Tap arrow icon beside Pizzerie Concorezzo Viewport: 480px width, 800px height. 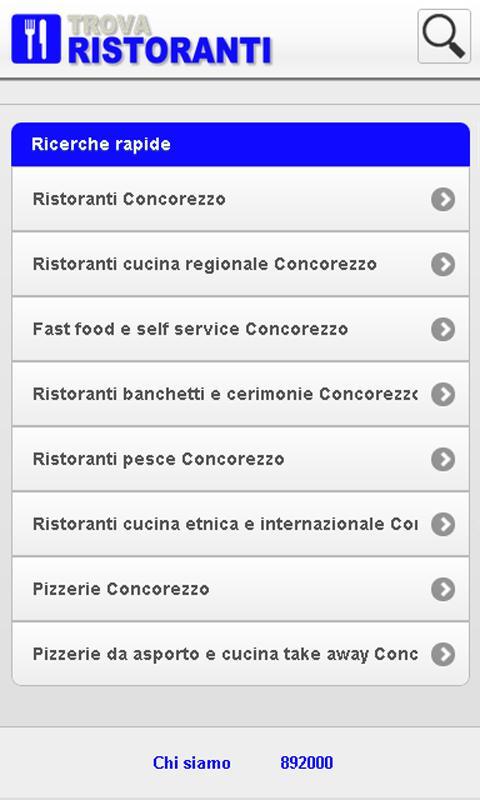pos(443,589)
